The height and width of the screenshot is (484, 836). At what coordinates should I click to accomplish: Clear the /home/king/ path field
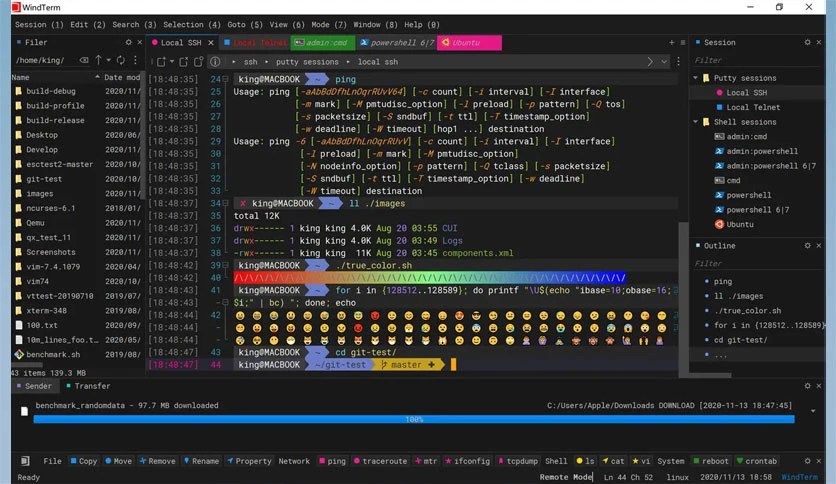pos(84,60)
